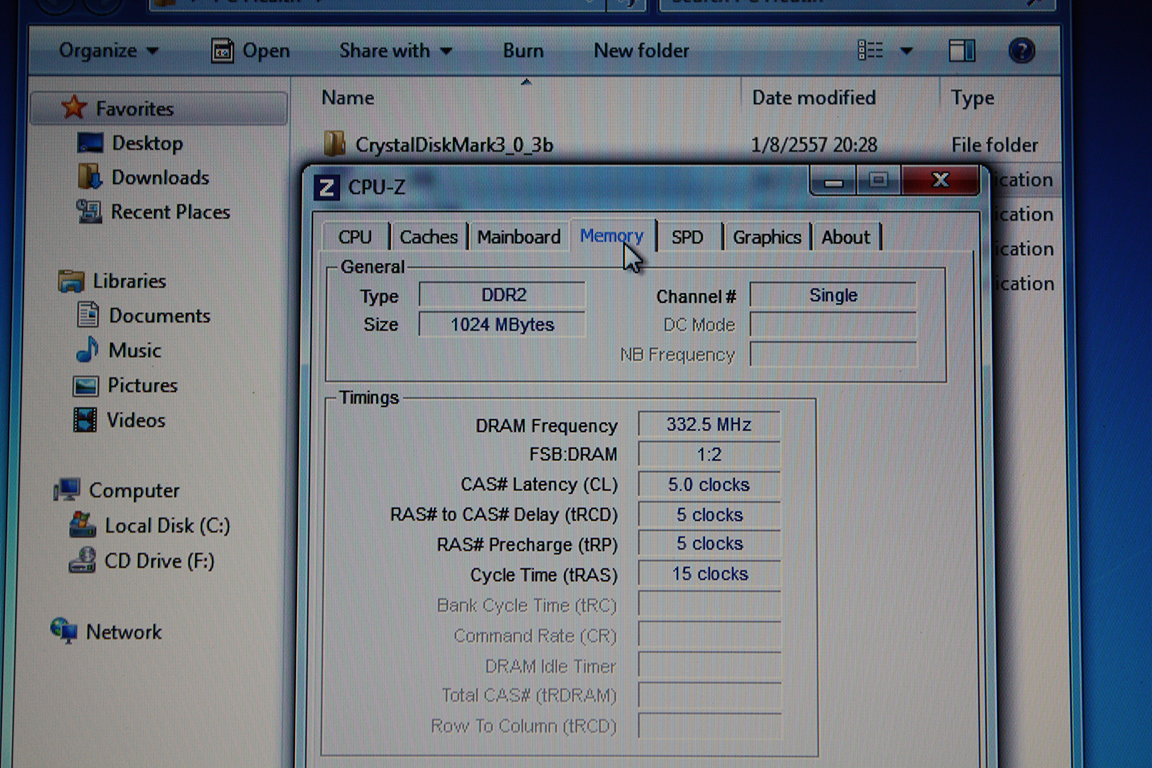1152x768 pixels.
Task: Click the Pictures library icon
Action: click(x=85, y=385)
